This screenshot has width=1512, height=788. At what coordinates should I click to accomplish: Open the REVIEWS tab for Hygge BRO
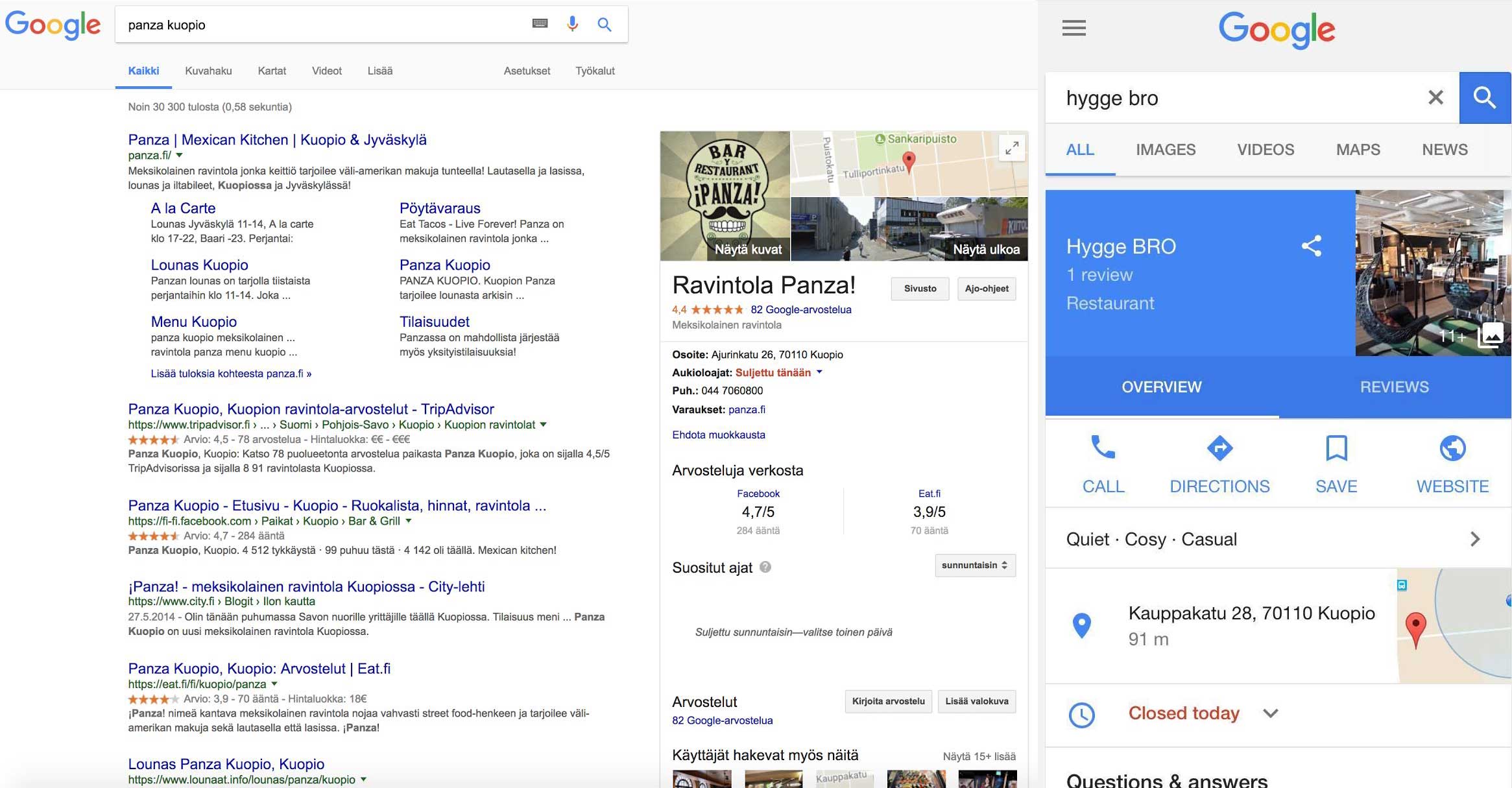[1394, 387]
